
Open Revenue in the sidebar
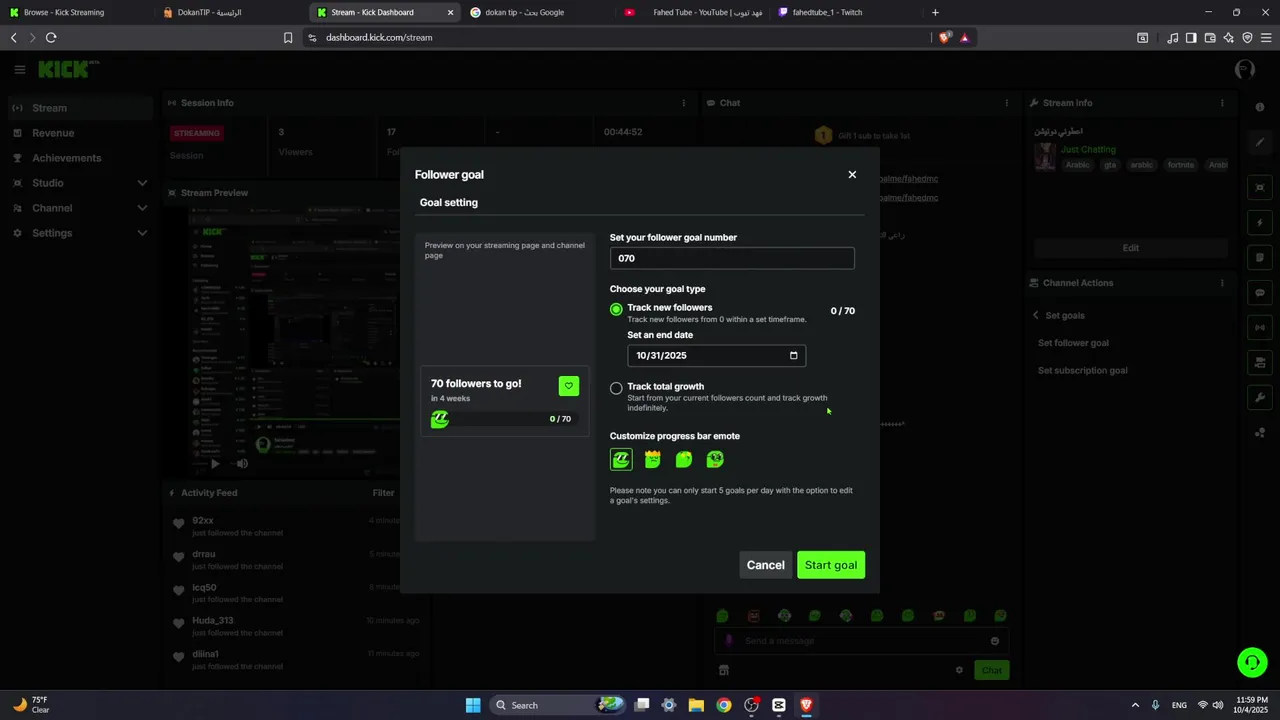tap(78, 133)
